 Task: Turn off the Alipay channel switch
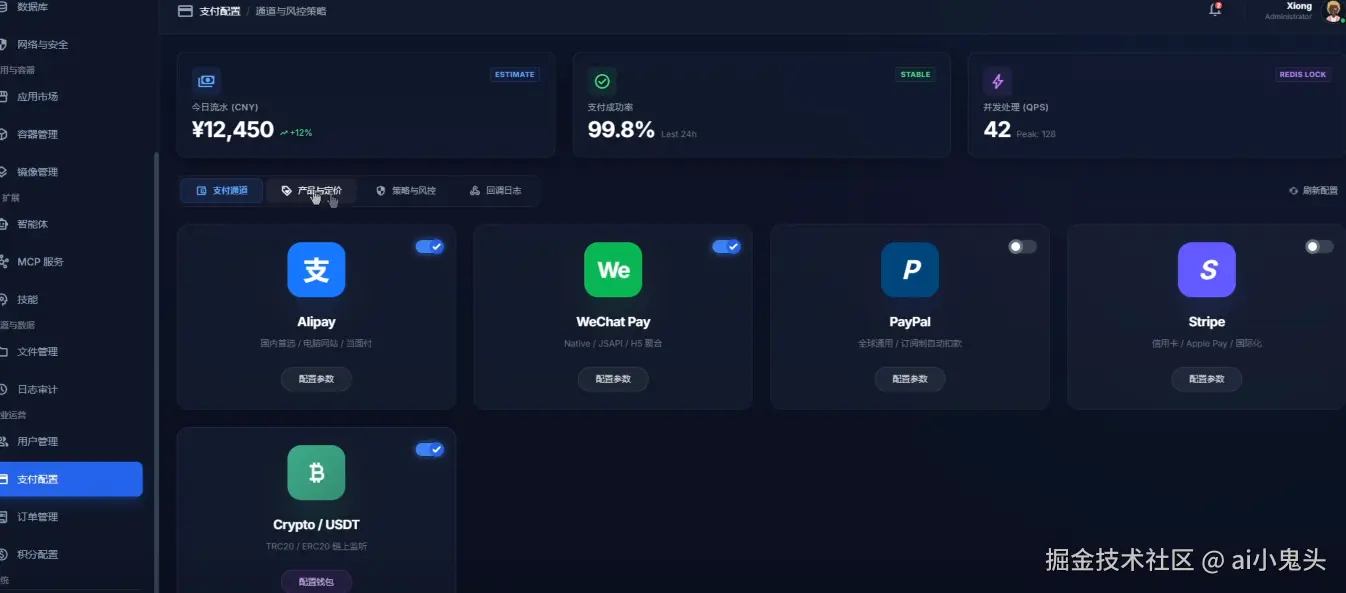[x=430, y=246]
